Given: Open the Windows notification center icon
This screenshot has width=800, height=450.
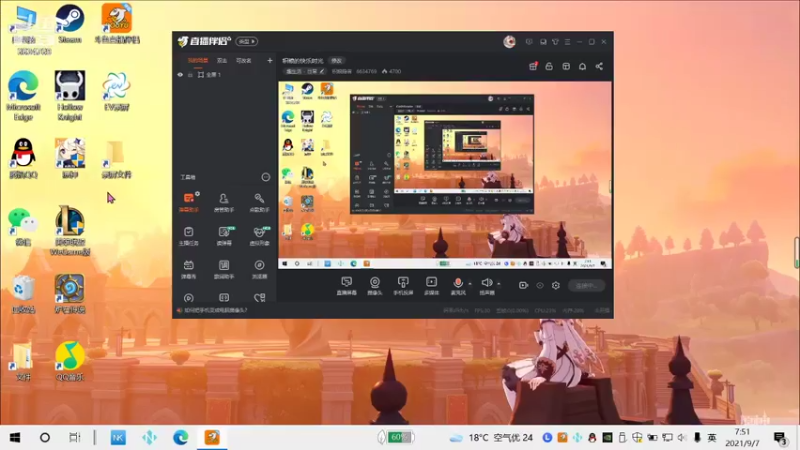Looking at the screenshot, I should (780, 438).
